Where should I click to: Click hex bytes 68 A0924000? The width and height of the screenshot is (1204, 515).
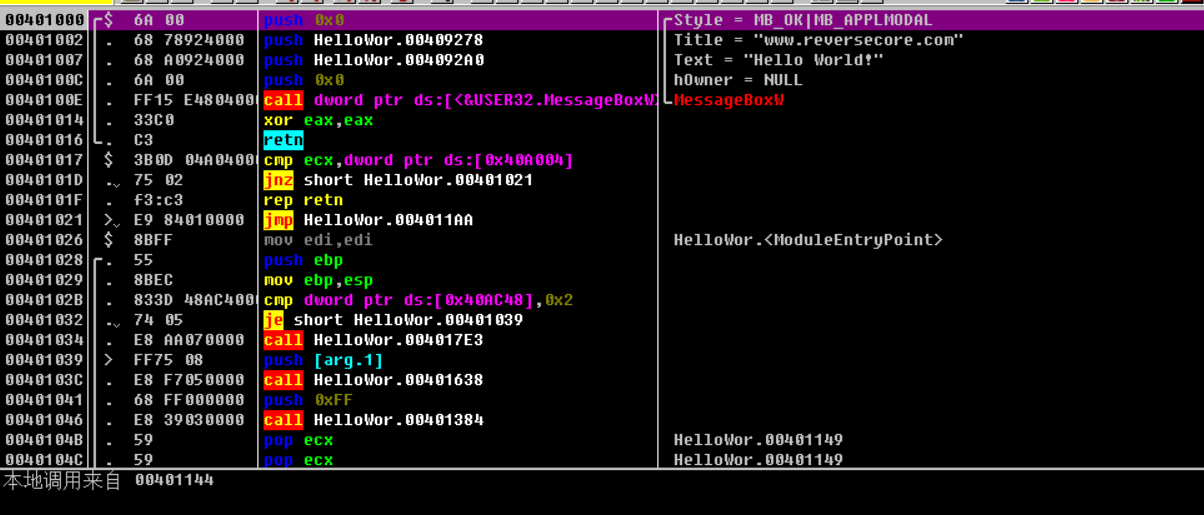(x=188, y=60)
